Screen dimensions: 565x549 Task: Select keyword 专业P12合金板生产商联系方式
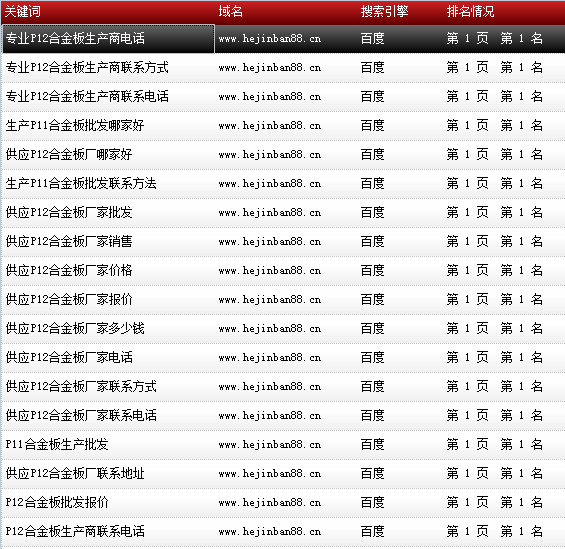pyautogui.click(x=87, y=67)
